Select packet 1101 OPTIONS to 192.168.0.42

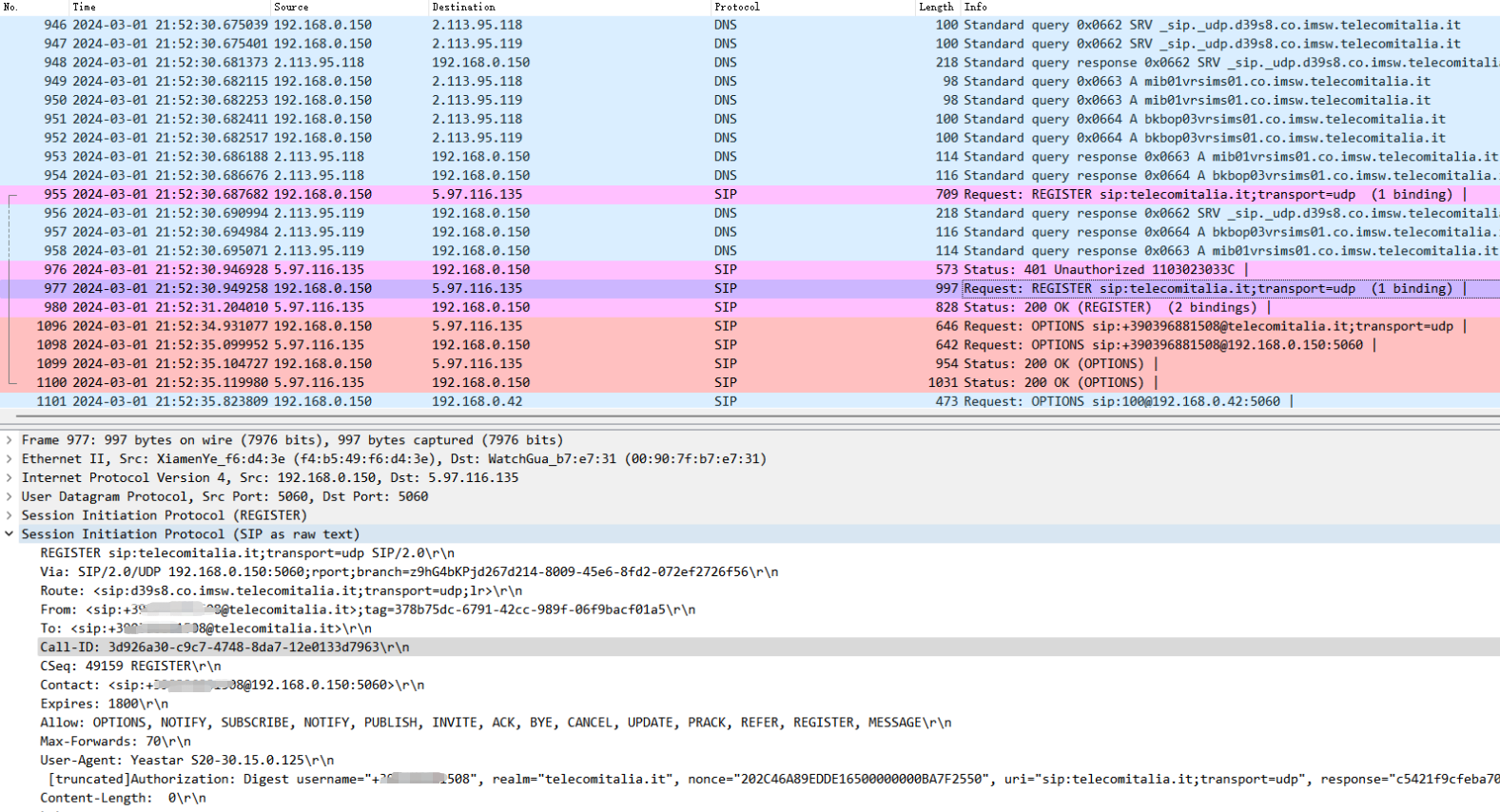pyautogui.click(x=666, y=401)
